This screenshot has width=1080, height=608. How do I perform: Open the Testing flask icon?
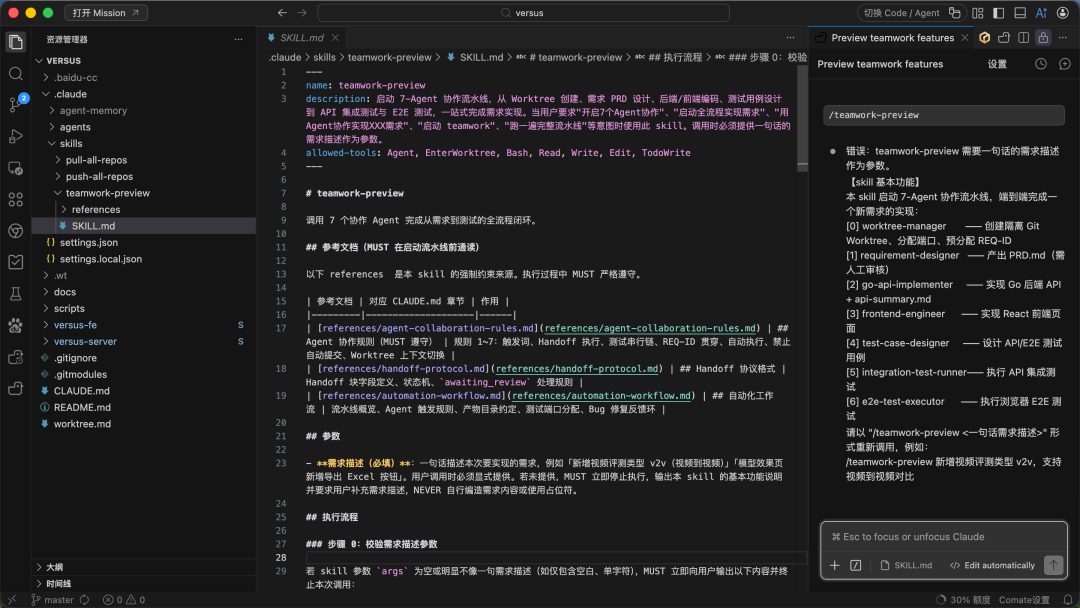[15, 294]
